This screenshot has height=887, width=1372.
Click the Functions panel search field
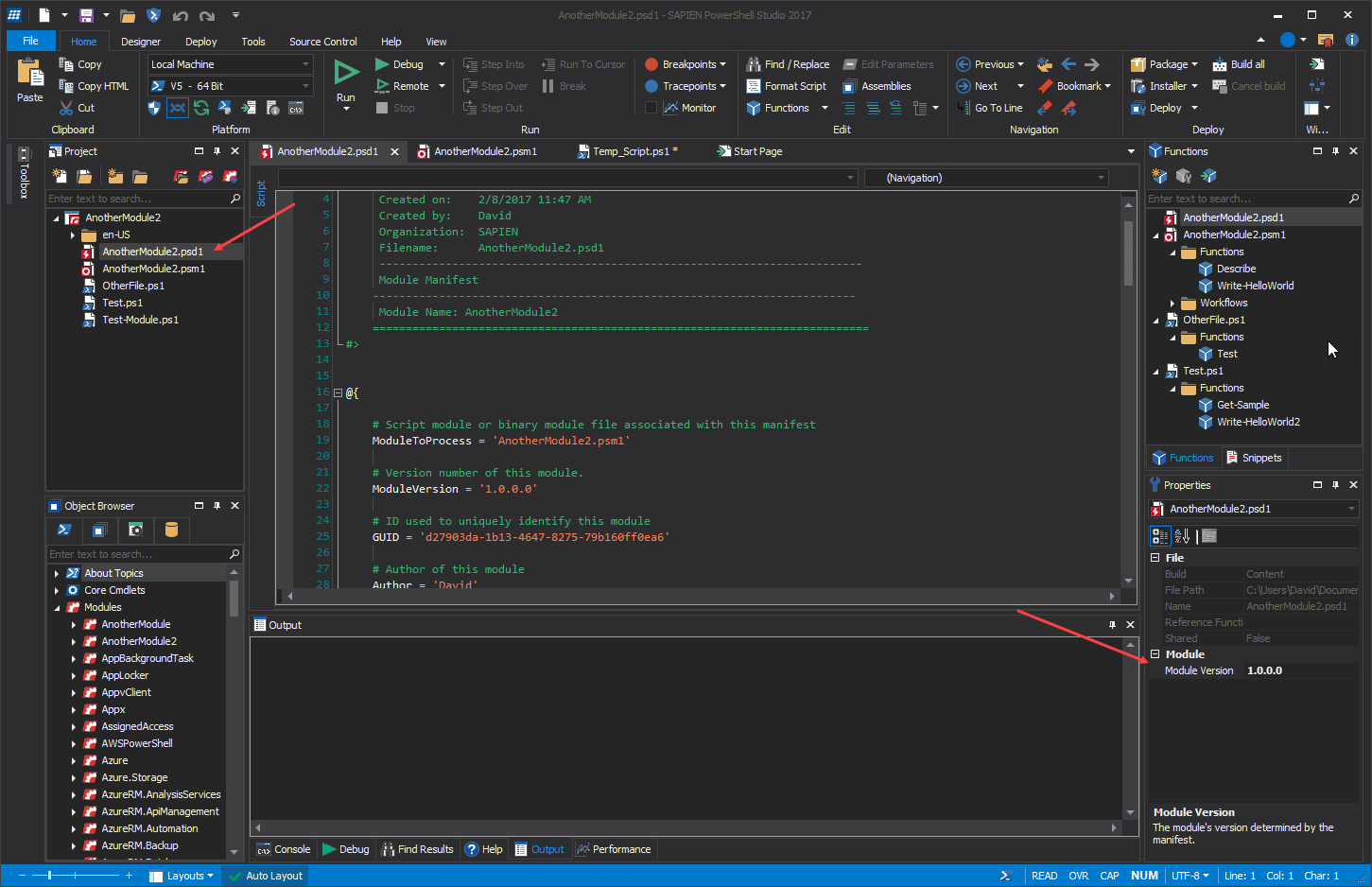1246,199
